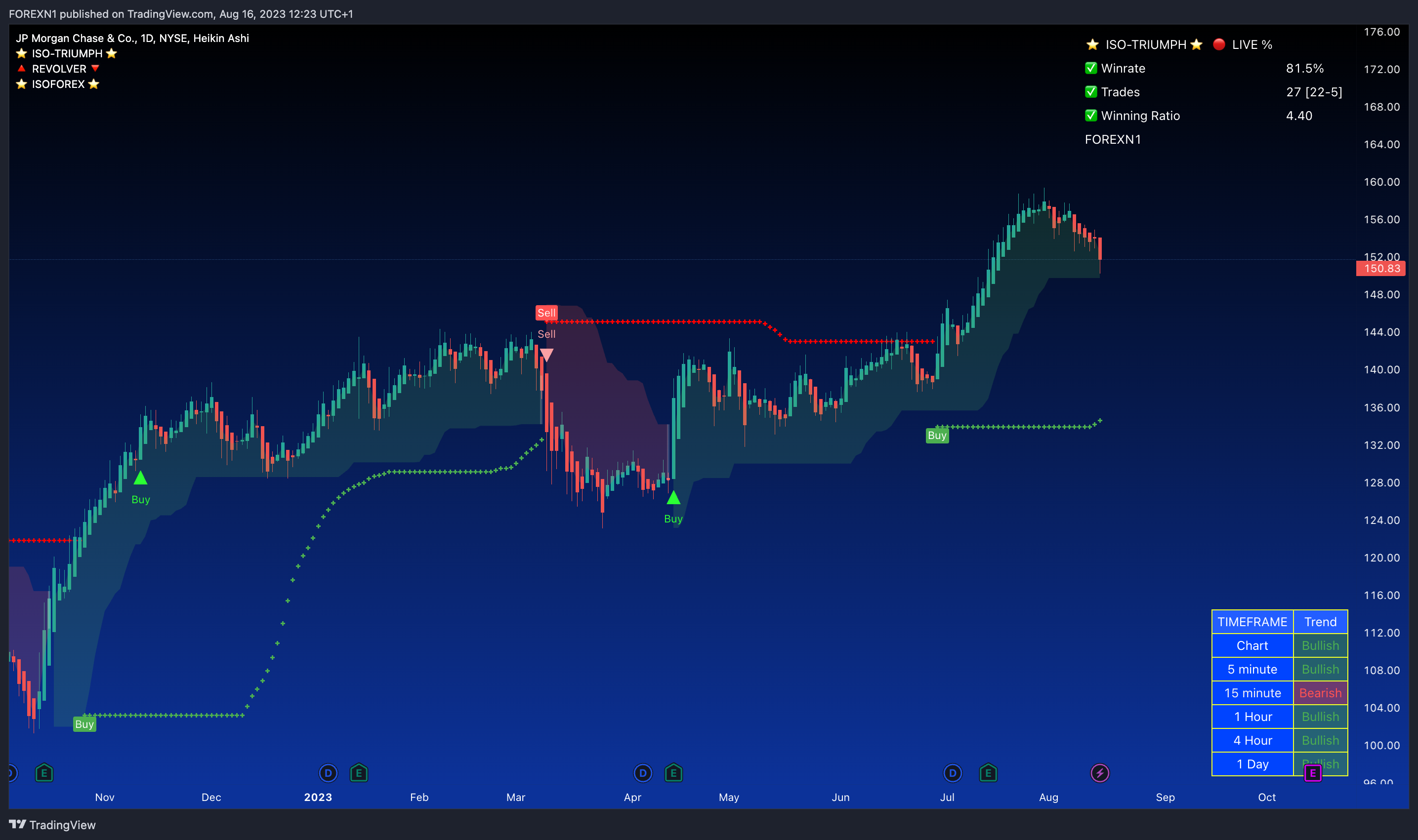Click the Trades value 27 [22-5]
The image size is (1418, 840).
point(1314,92)
